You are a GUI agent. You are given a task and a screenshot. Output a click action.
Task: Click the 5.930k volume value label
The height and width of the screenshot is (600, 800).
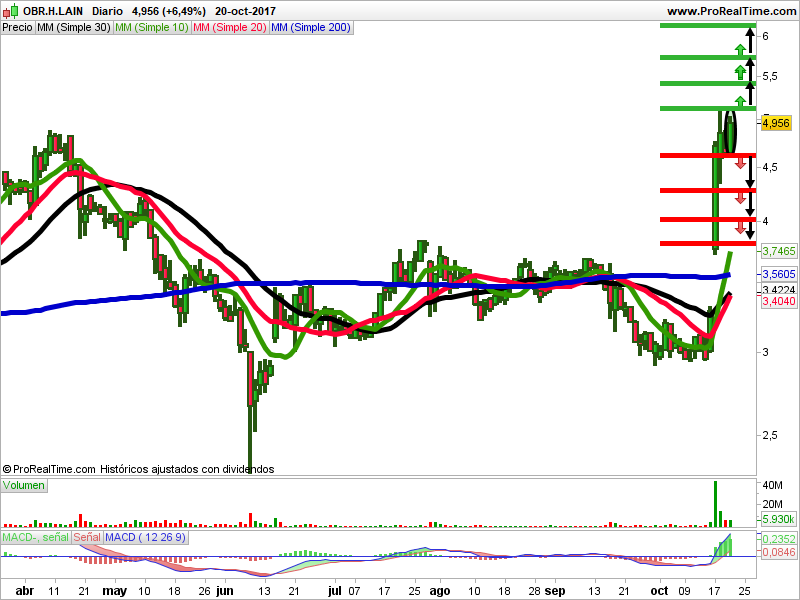point(779,519)
